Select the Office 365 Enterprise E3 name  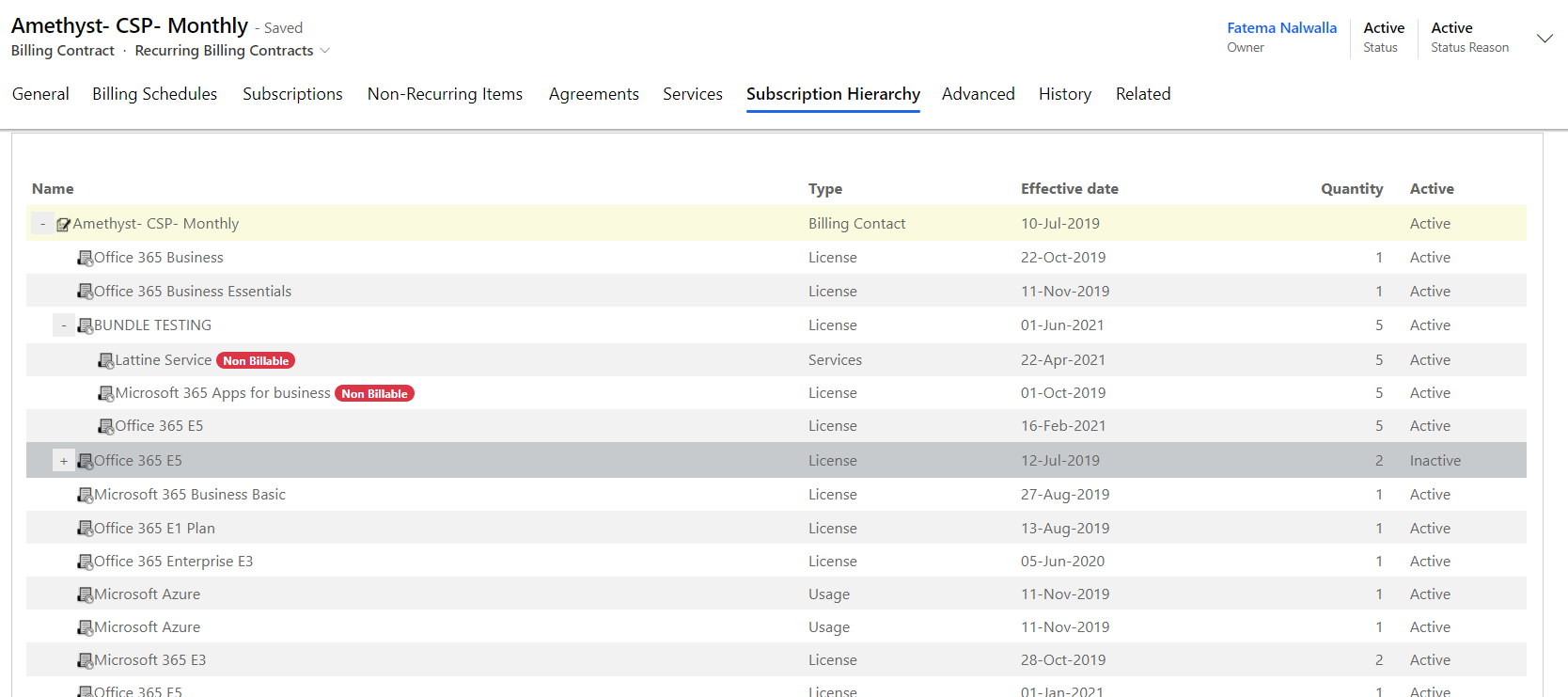pyautogui.click(x=173, y=562)
